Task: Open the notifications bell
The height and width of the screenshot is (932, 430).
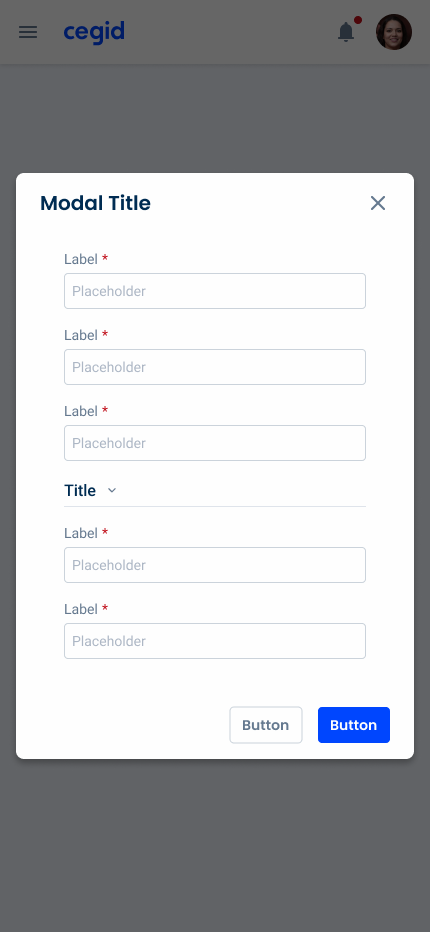Action: [346, 32]
